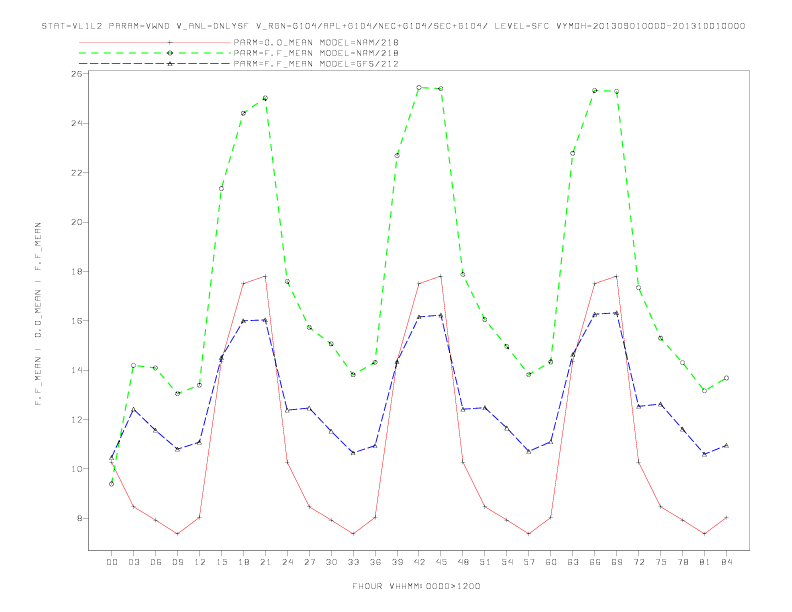Click y-axis tick value 12
The width and height of the screenshot is (792, 612).
pyautogui.click(x=77, y=420)
